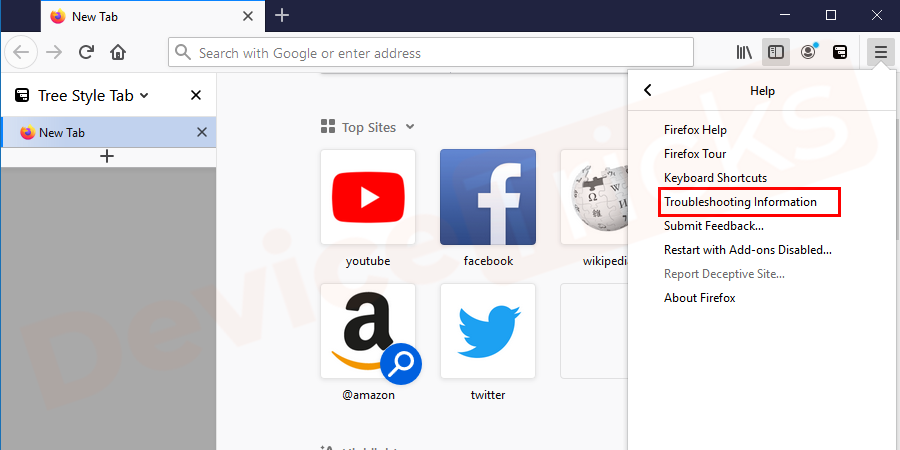Select New Tab in the sidebar tree

(108, 133)
